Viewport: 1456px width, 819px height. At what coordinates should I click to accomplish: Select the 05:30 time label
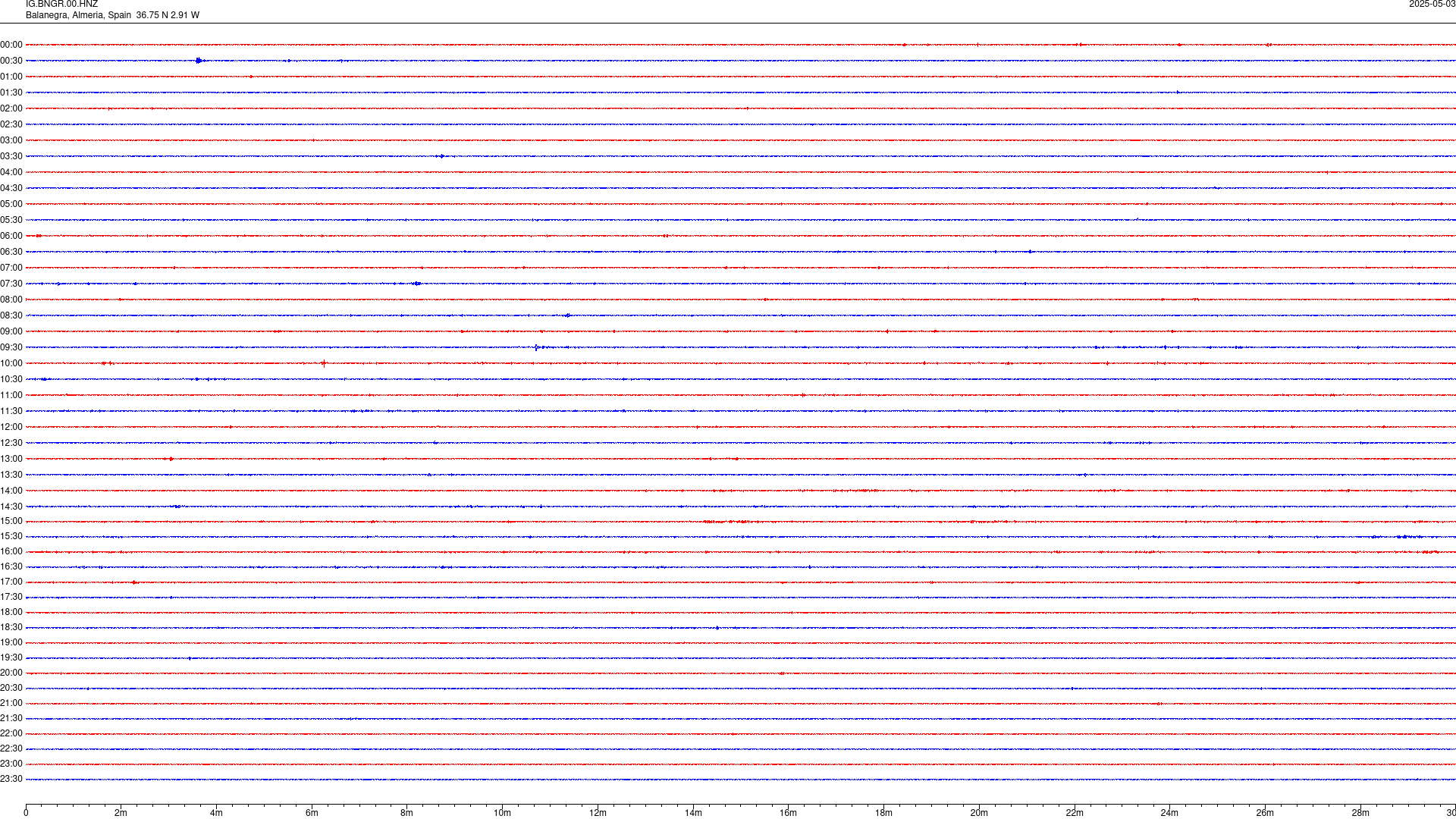(x=11, y=220)
